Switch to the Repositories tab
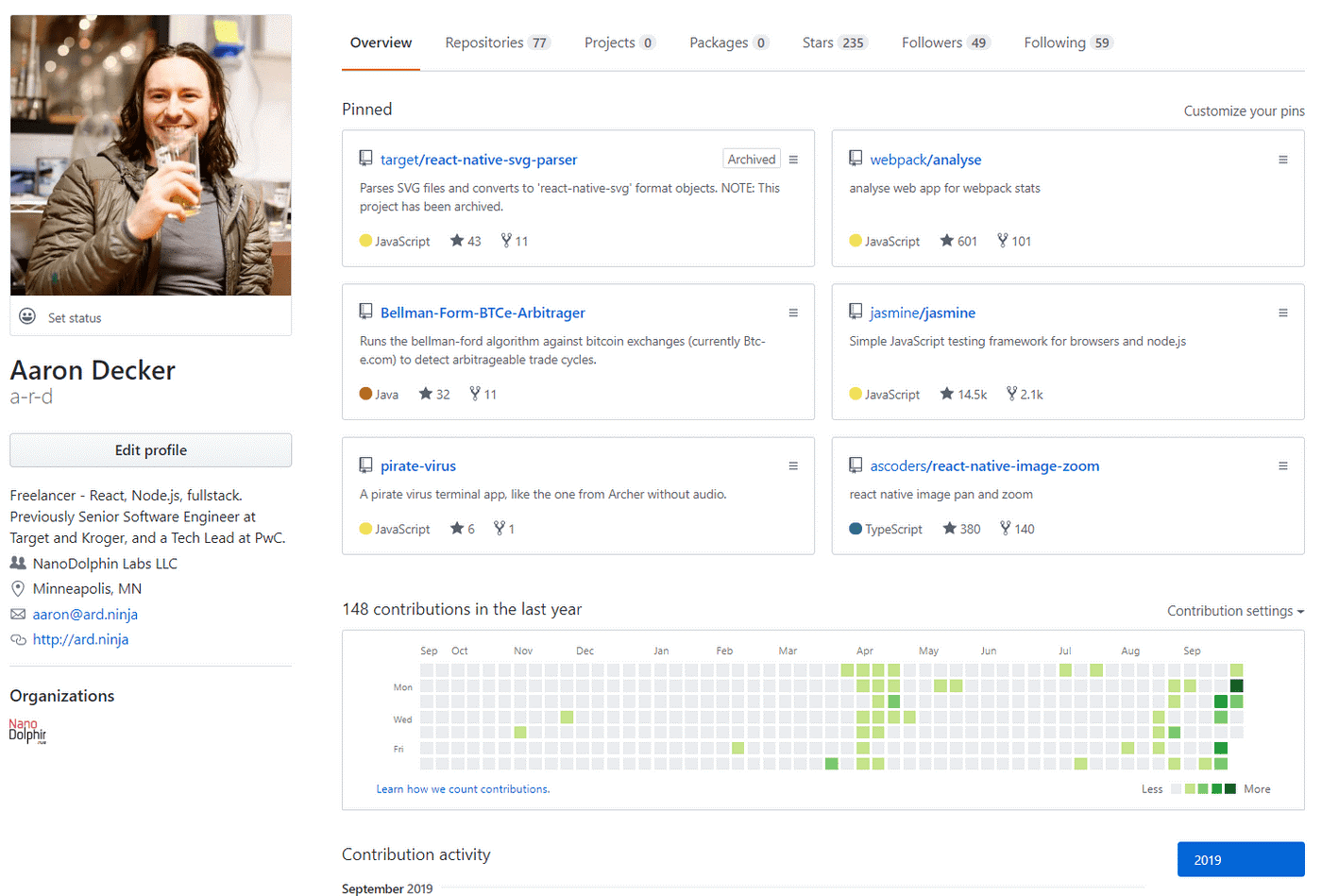Image resolution: width=1322 pixels, height=896 pixels. click(x=484, y=42)
